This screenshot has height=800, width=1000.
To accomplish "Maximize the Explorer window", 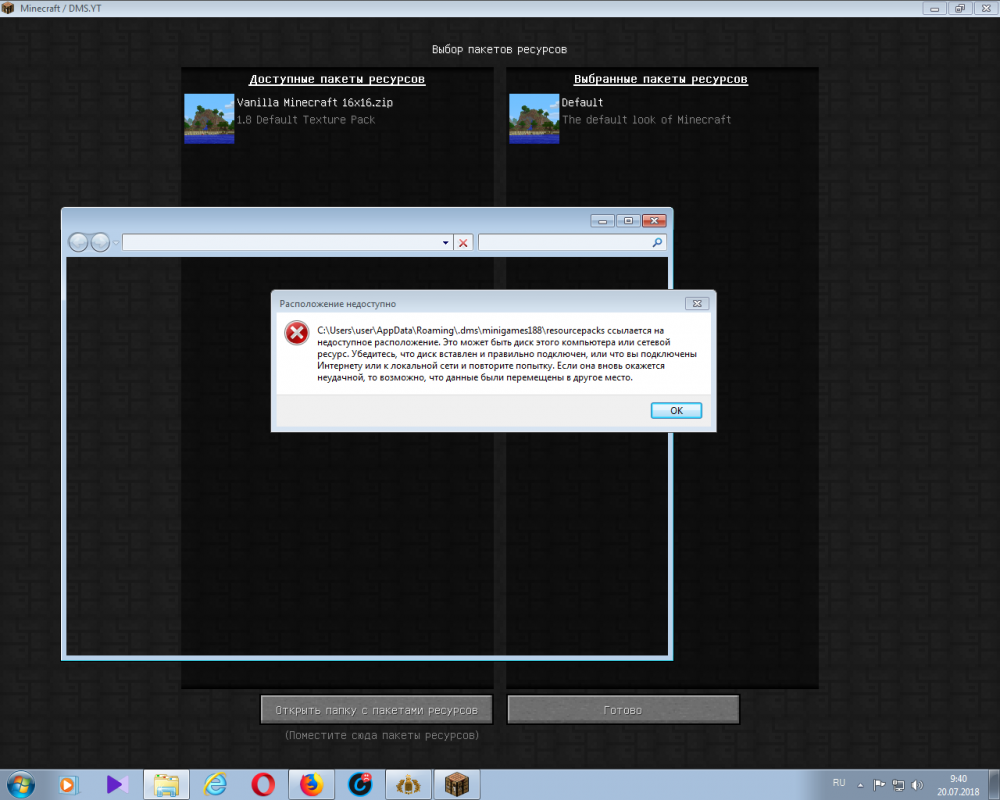I will point(628,221).
